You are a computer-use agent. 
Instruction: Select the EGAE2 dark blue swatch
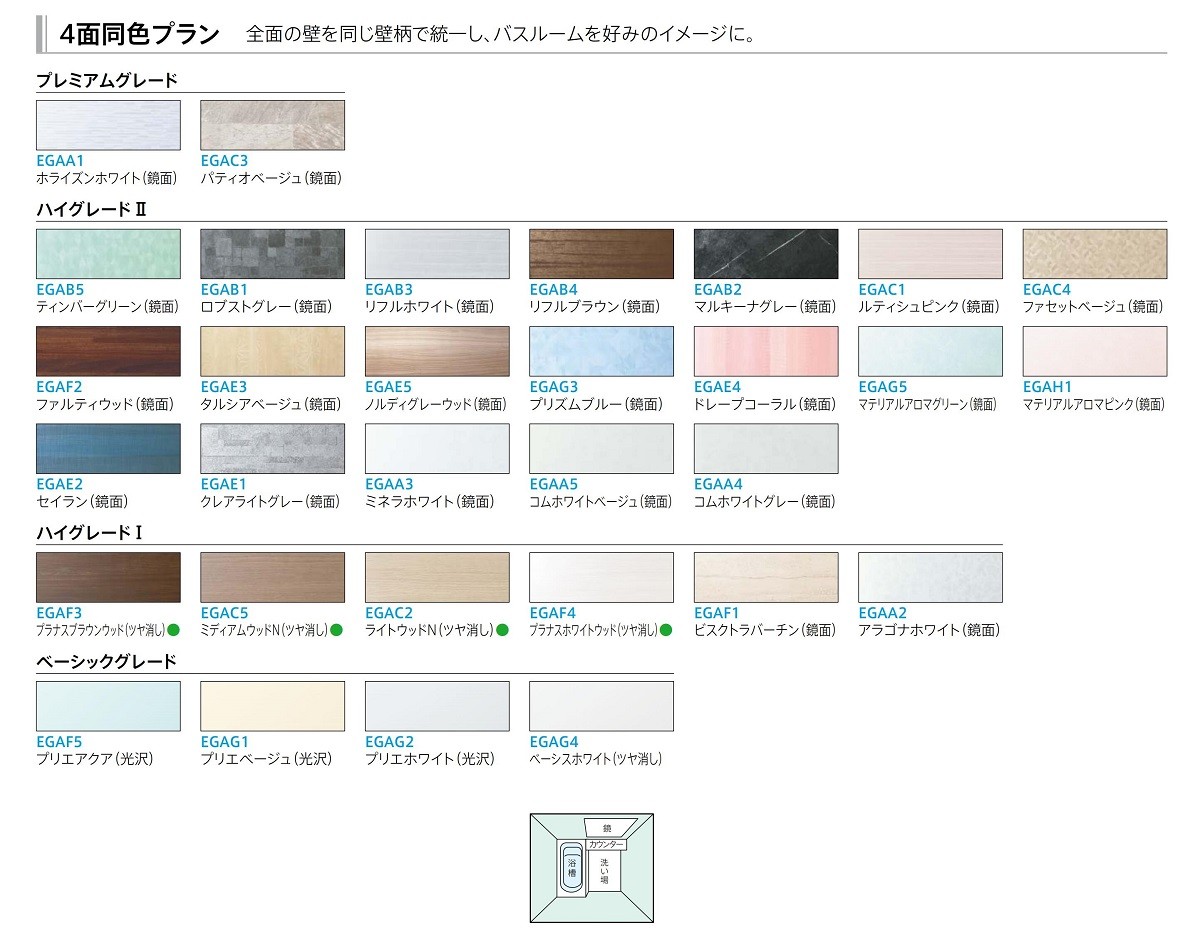[108, 448]
